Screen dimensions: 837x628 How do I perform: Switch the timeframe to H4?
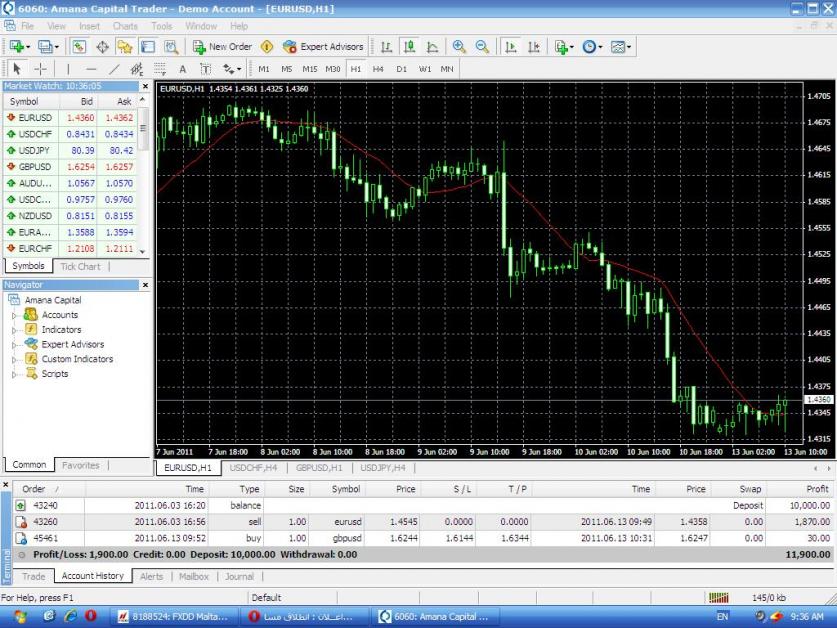[378, 69]
